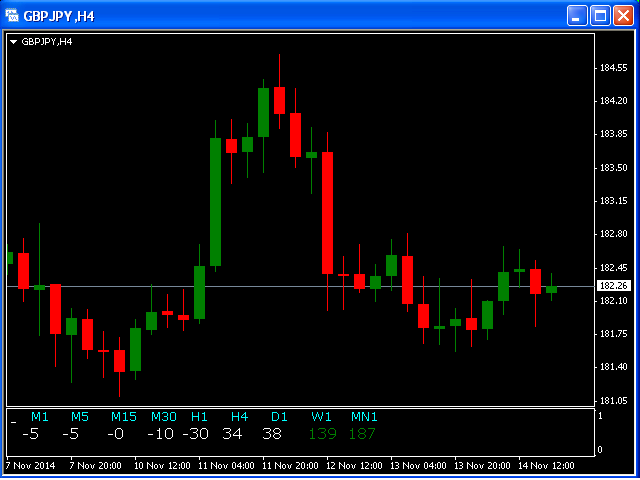
Task: Click the current price label 182.26
Action: click(613, 286)
